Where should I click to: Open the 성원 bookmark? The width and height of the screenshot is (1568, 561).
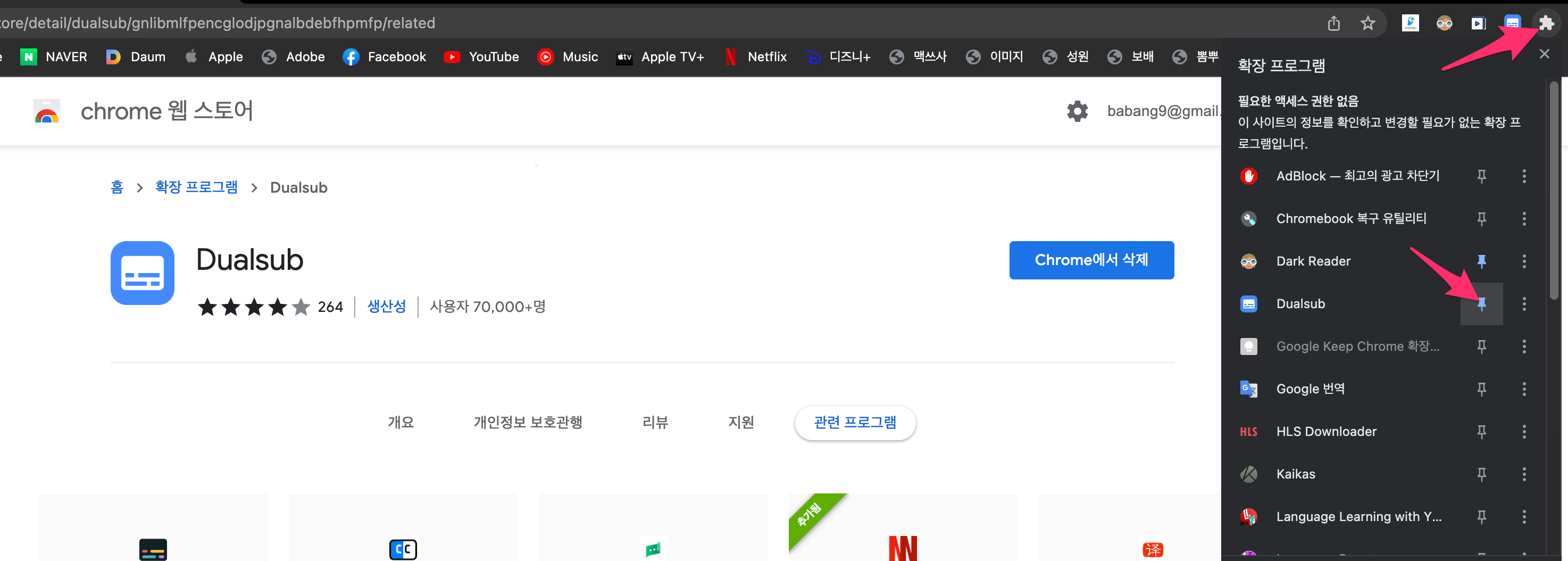tap(1065, 56)
